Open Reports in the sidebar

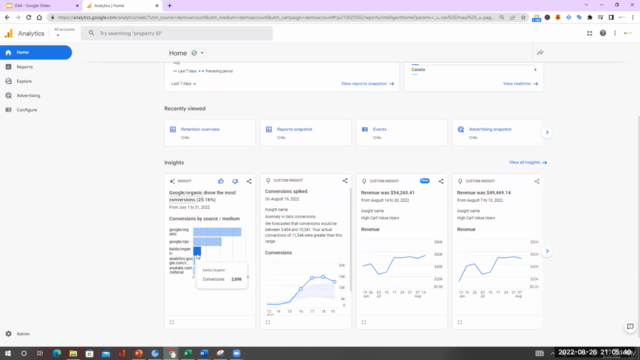pos(24,67)
